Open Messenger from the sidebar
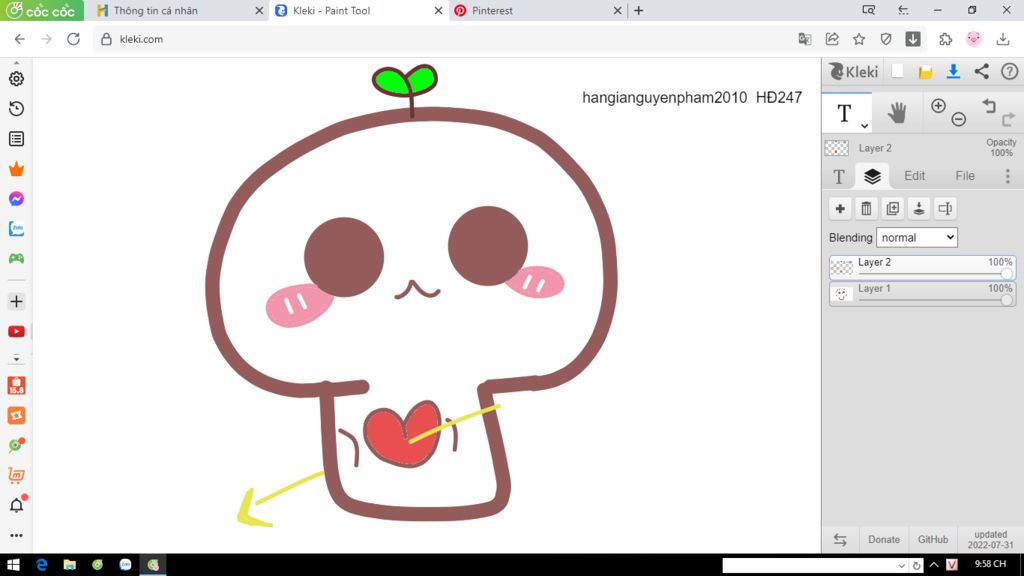The width and height of the screenshot is (1024, 576). 16,199
